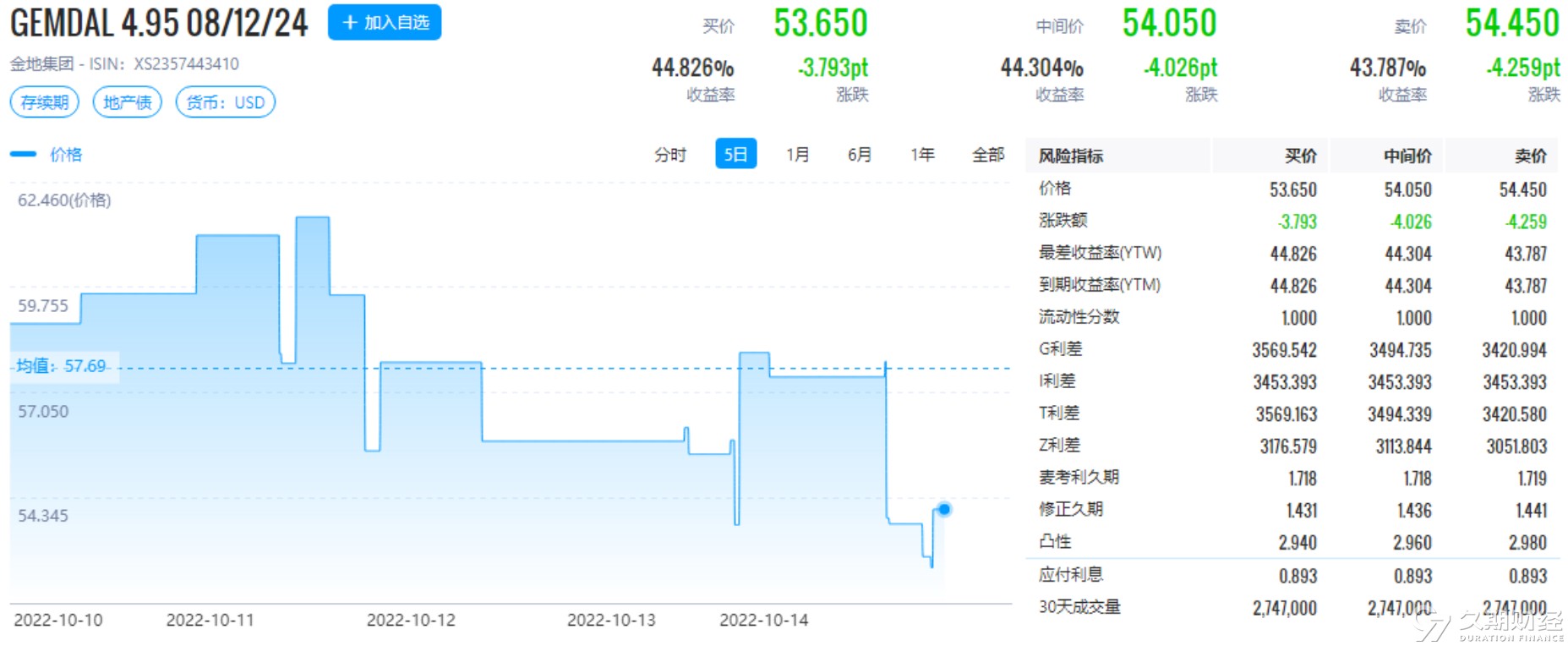Screen dimensions: 1568x646
Task: Click the G利差 row label
Action: click(x=1061, y=349)
